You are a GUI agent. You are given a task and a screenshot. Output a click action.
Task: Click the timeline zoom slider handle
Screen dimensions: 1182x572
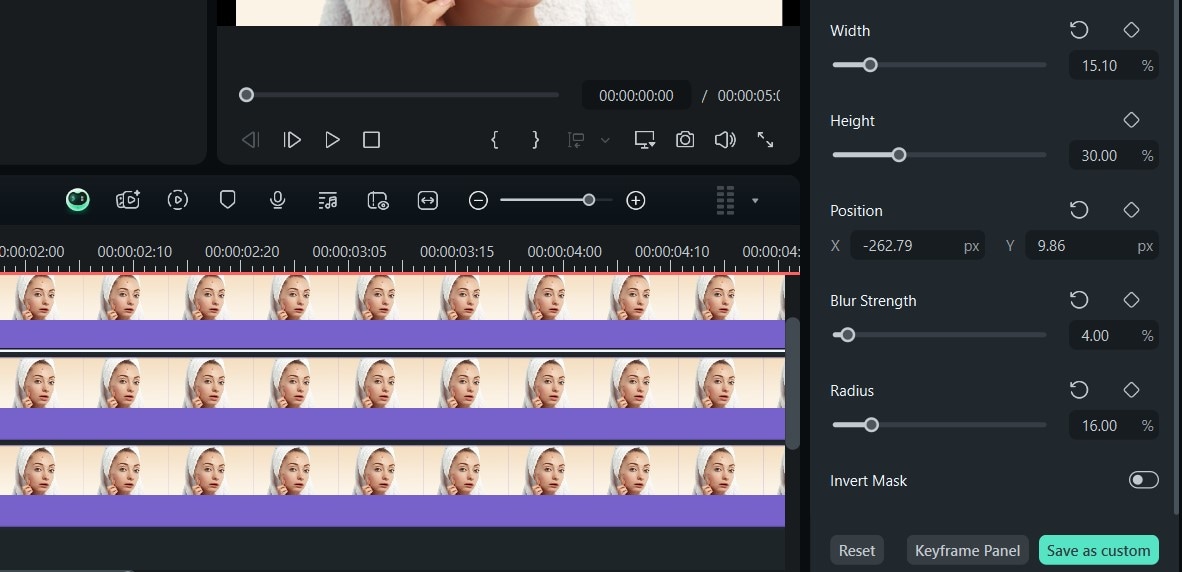tap(589, 200)
